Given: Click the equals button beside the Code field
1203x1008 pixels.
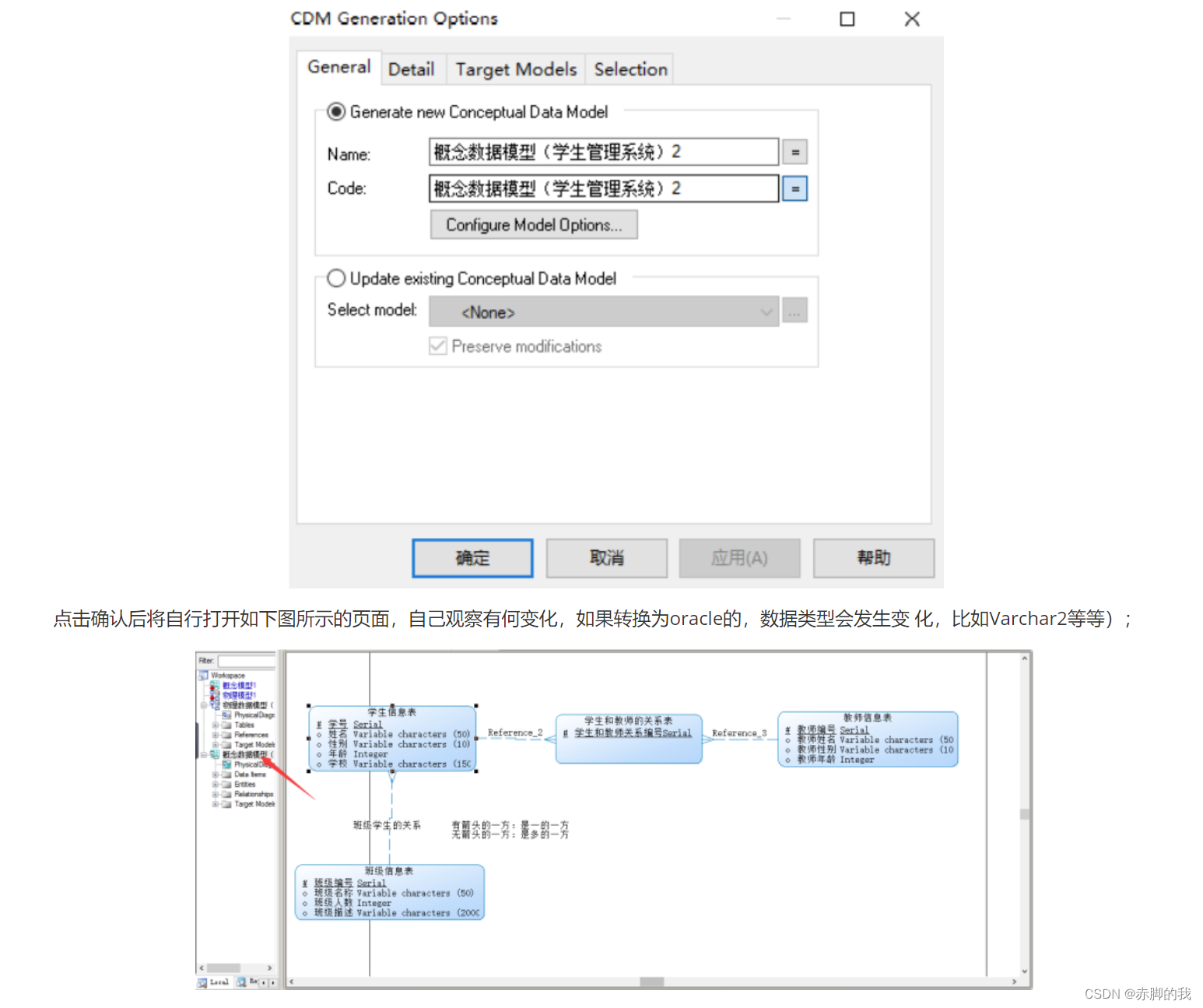Looking at the screenshot, I should pos(794,188).
